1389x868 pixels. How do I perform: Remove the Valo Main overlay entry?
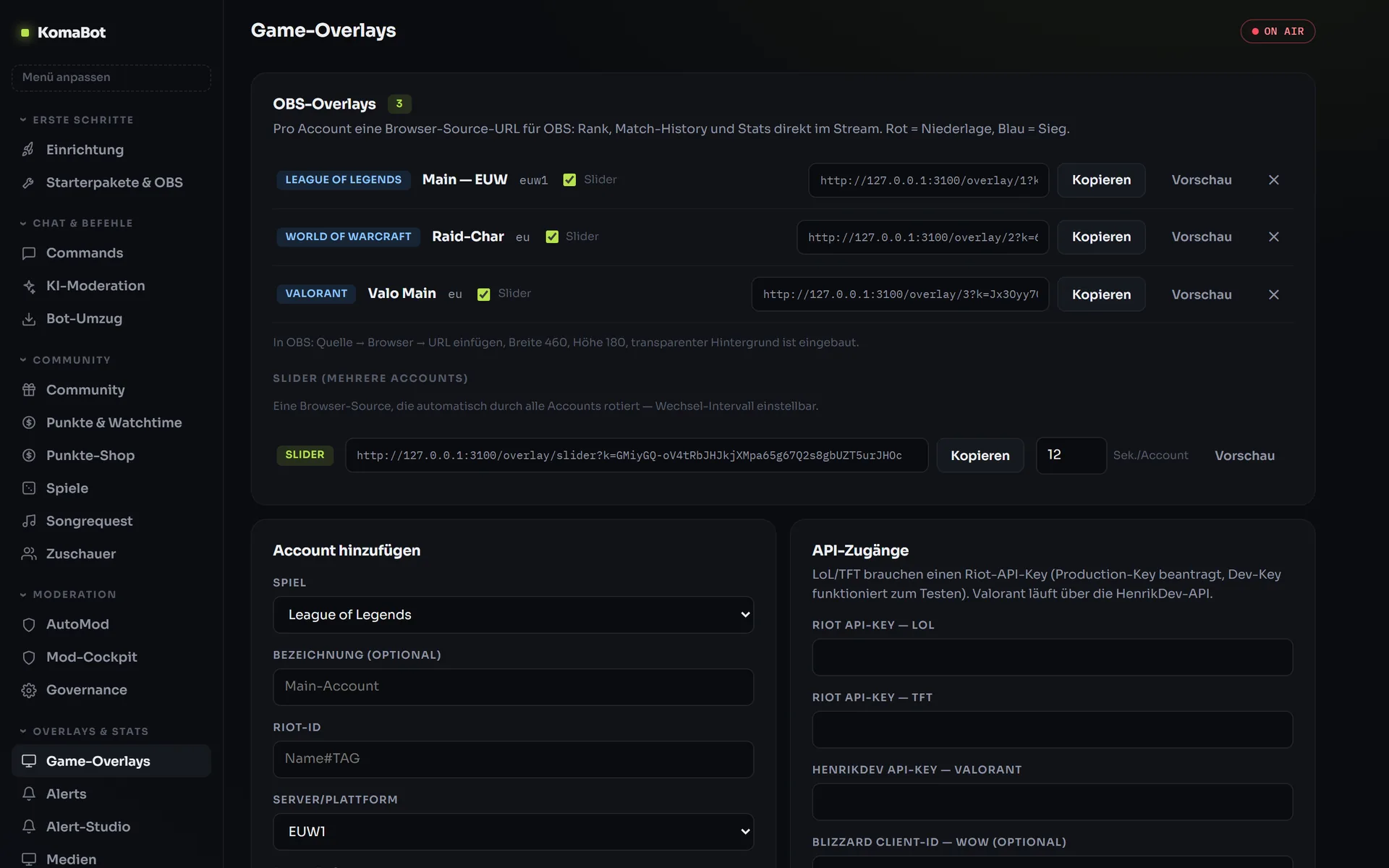(1274, 294)
